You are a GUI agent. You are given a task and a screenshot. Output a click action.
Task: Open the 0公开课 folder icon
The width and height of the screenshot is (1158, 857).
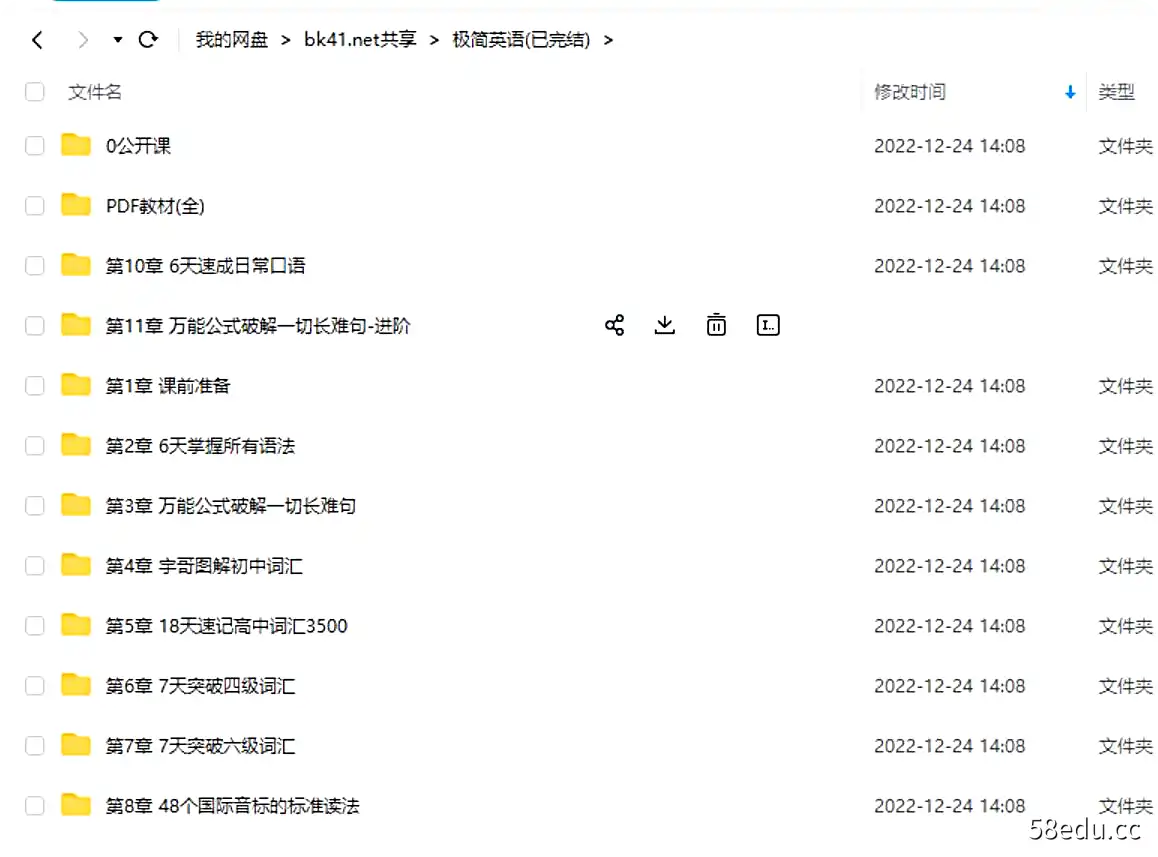75,145
